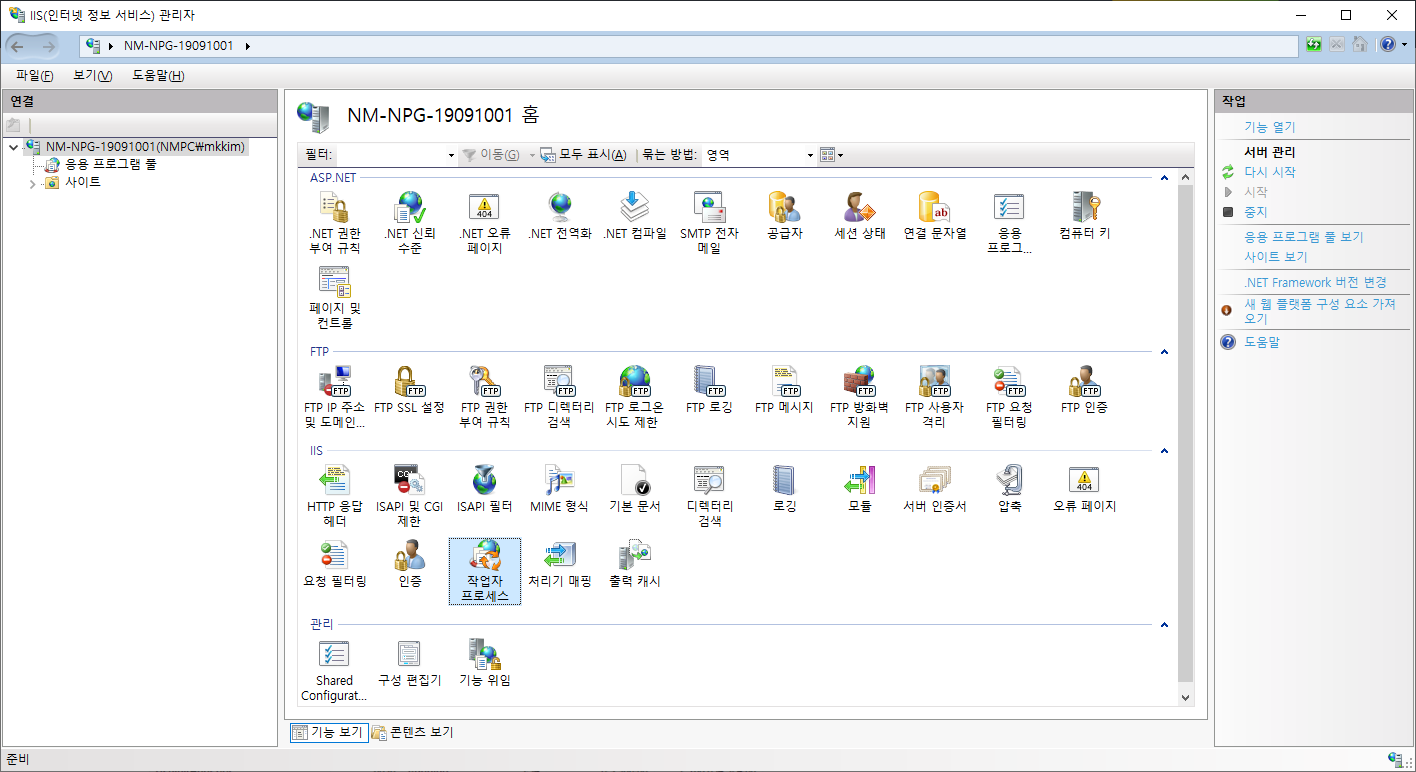Open 페이지 및 컨트롤 icon
The image size is (1416, 772).
click(334, 299)
